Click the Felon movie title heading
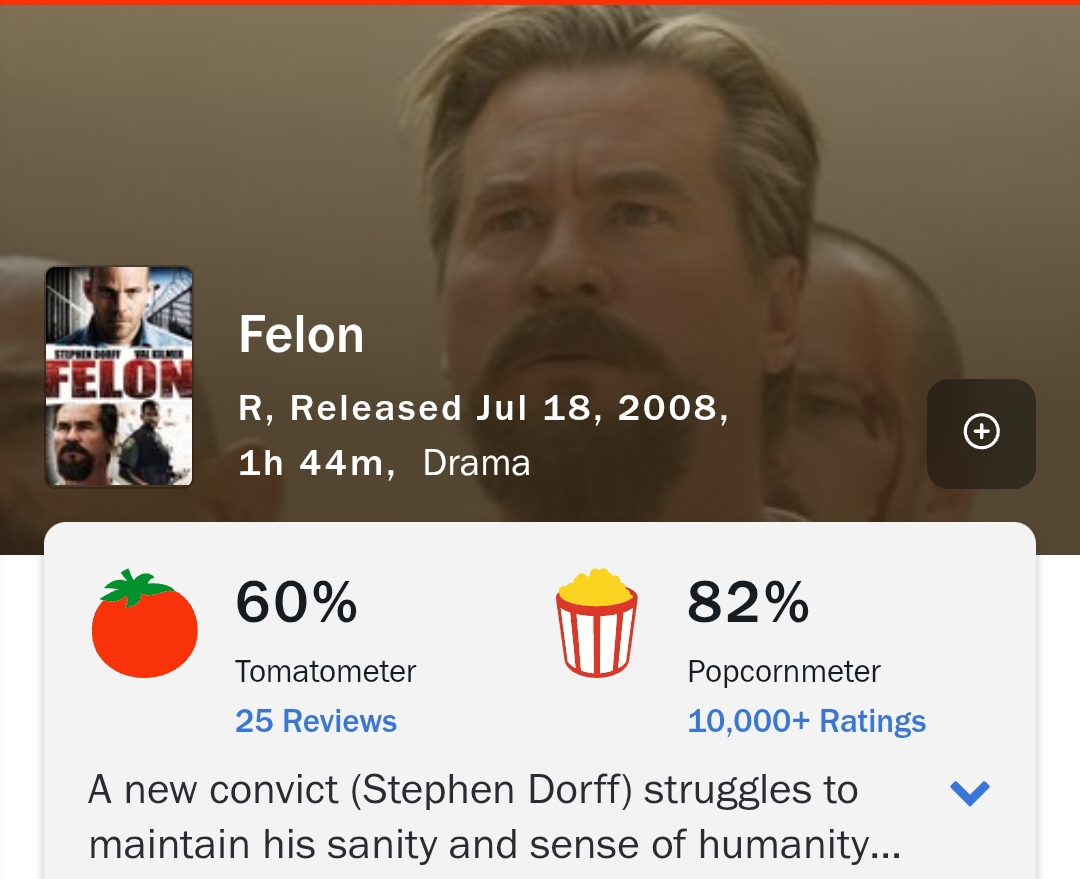 [x=301, y=335]
